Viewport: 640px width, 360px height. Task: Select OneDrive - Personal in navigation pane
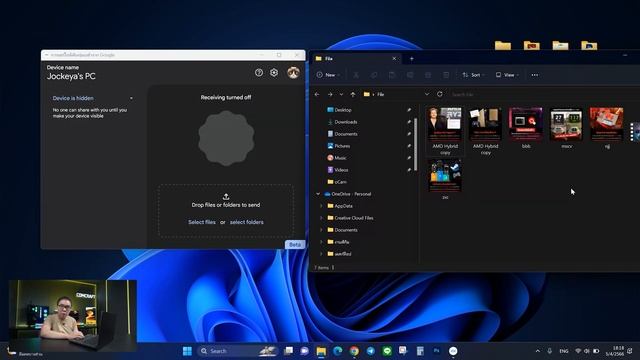pyautogui.click(x=351, y=194)
